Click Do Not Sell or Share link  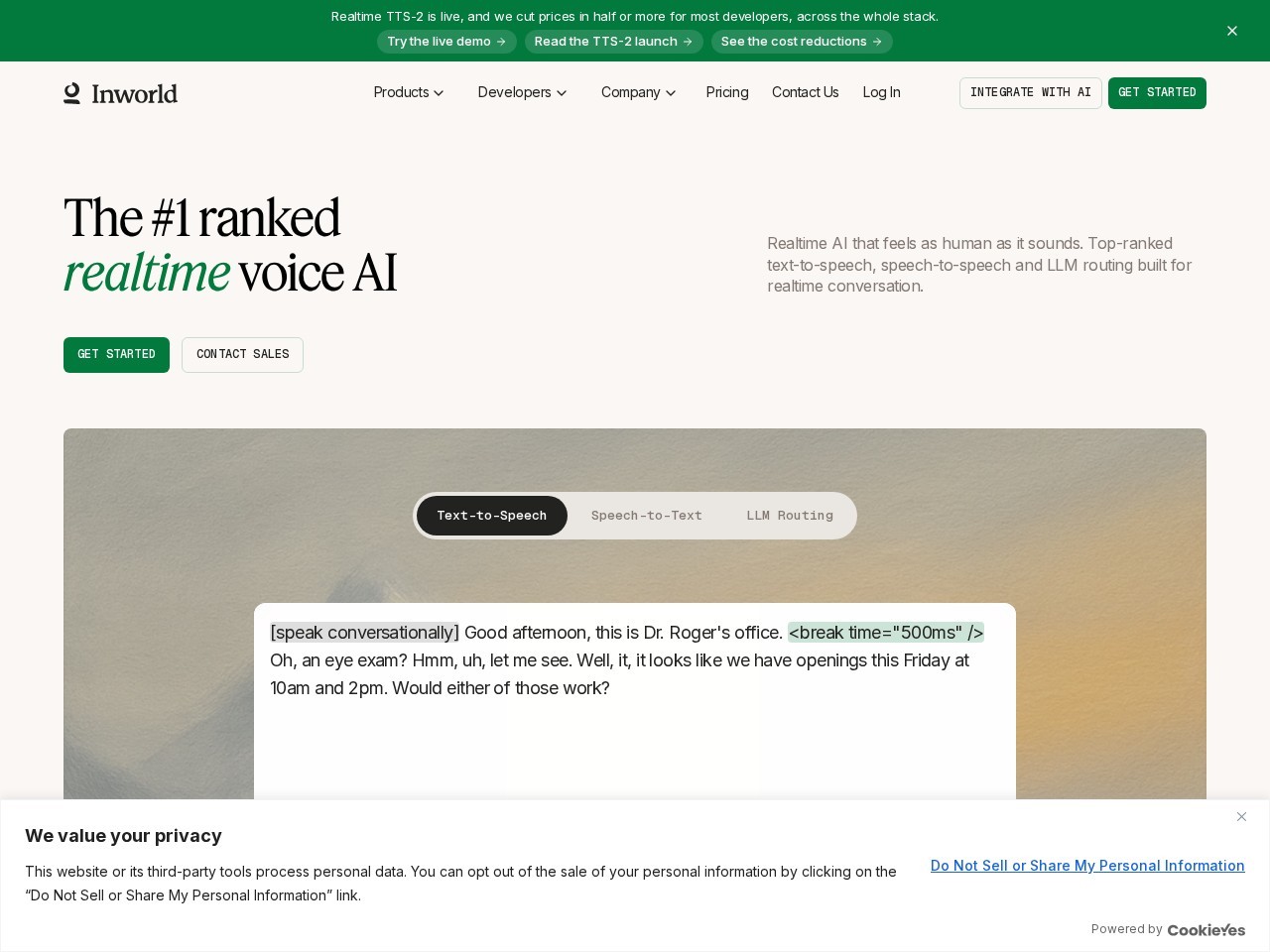1087,866
